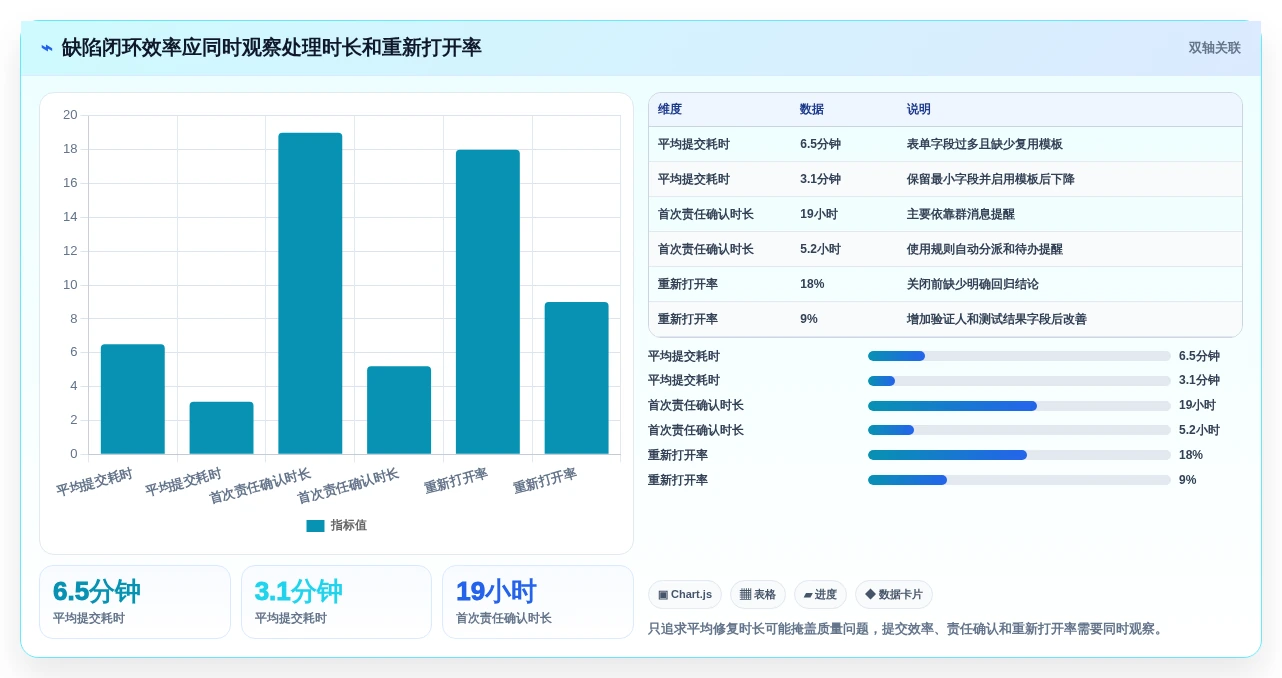Click the footer note starting 只追求平均修复时长
The height and width of the screenshot is (678, 1282).
[908, 629]
